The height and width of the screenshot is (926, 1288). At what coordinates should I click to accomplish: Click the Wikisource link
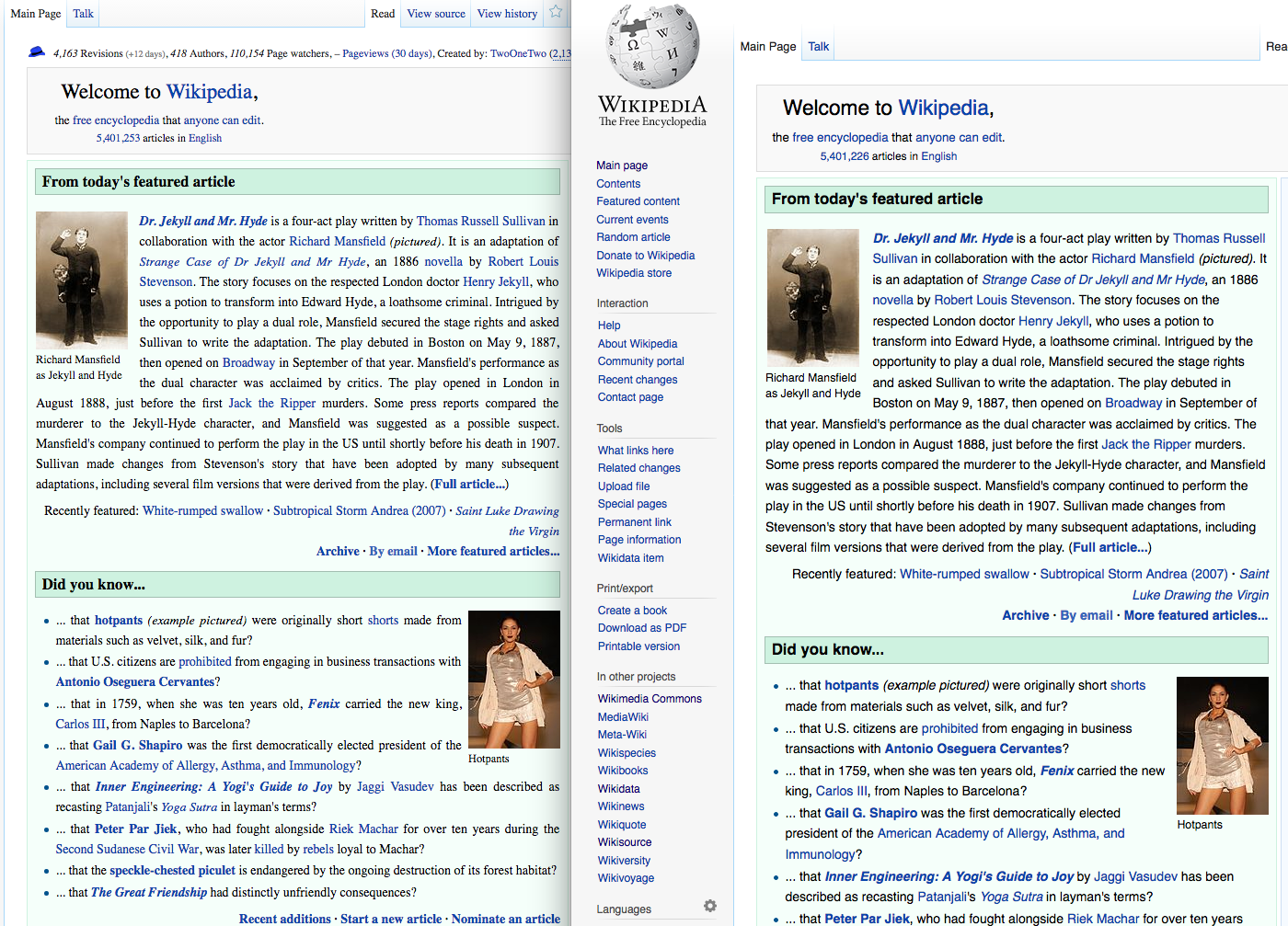click(x=625, y=842)
